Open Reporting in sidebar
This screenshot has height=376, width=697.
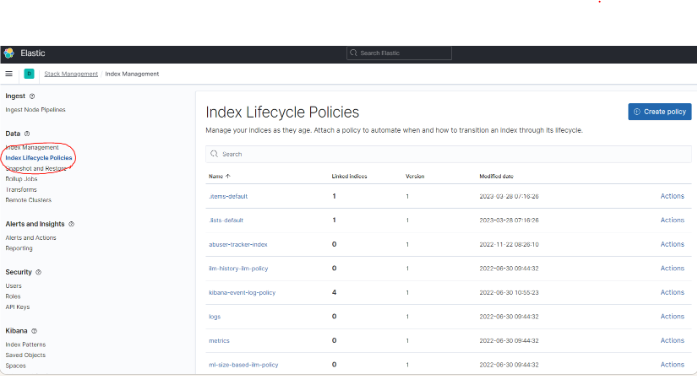click(x=19, y=248)
